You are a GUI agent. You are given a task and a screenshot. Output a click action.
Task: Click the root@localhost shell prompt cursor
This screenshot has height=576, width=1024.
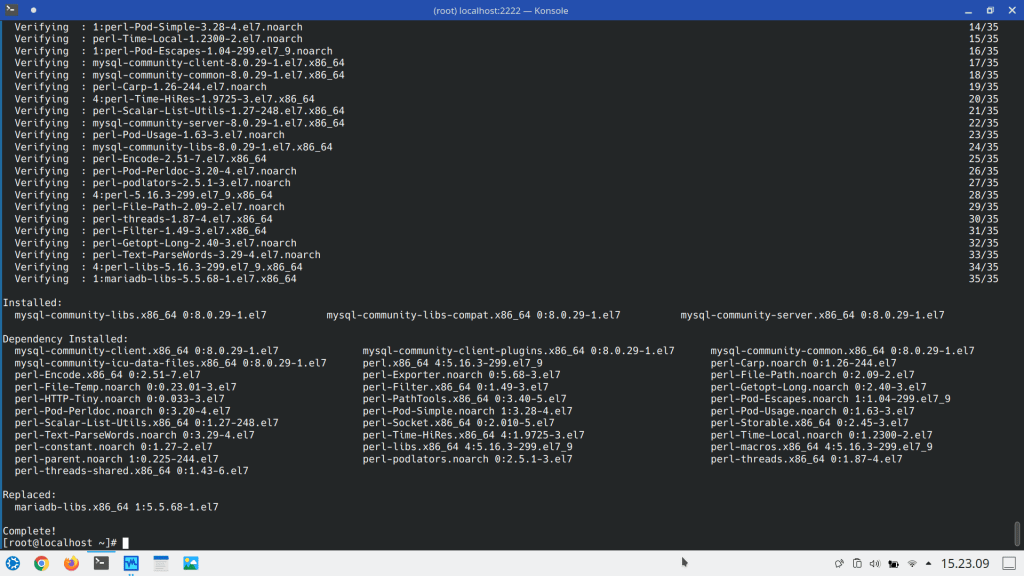[125, 543]
